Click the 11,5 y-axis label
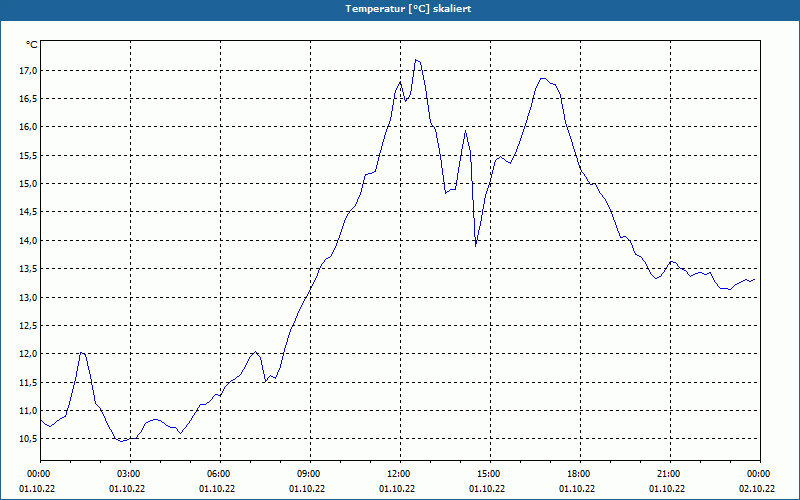800x500 pixels. pos(29,383)
